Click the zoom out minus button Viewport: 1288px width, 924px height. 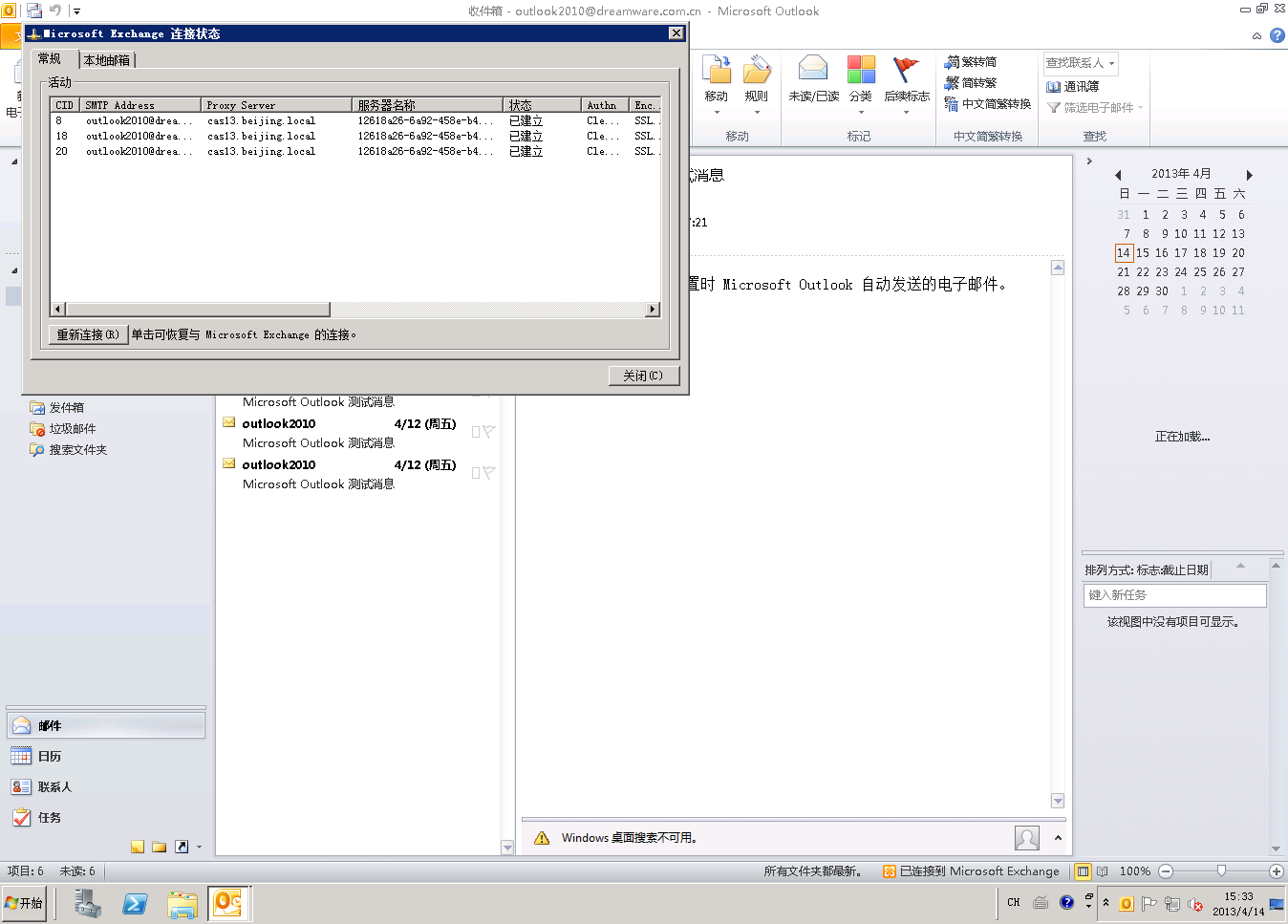tap(1166, 871)
